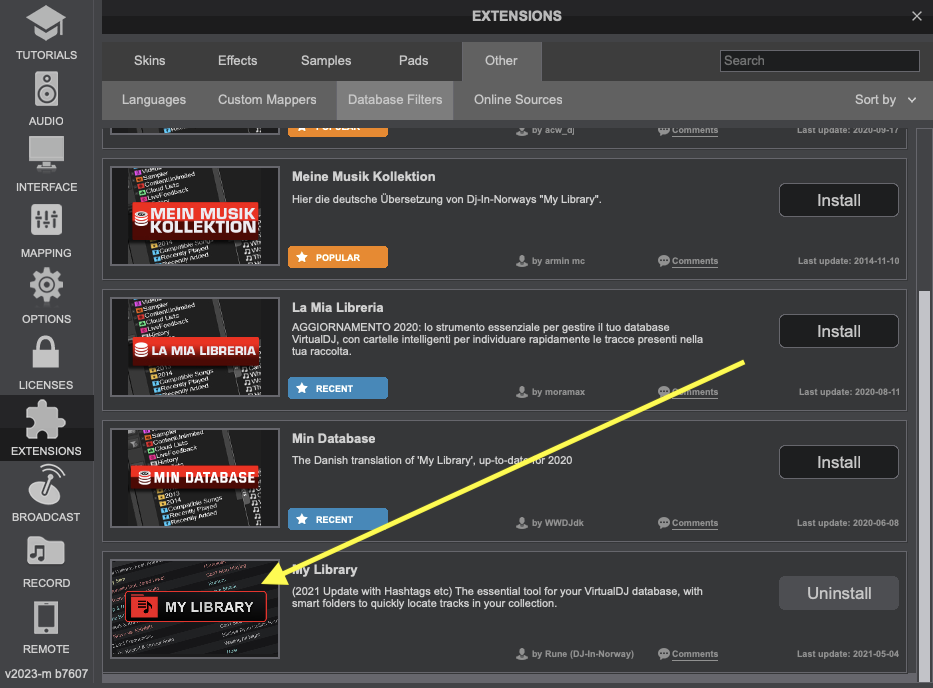Viewport: 933px width, 688px height.
Task: Select the Remote phone icon
Action: click(x=46, y=617)
